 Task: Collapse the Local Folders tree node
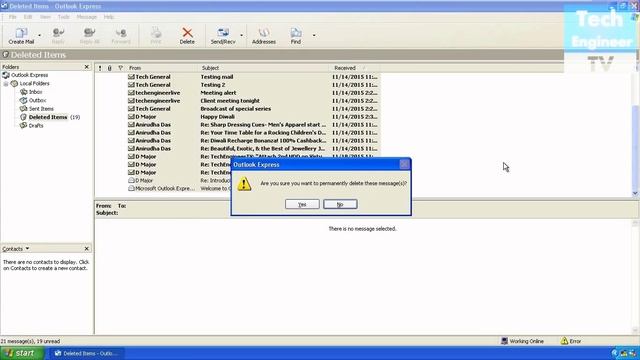click(6, 84)
